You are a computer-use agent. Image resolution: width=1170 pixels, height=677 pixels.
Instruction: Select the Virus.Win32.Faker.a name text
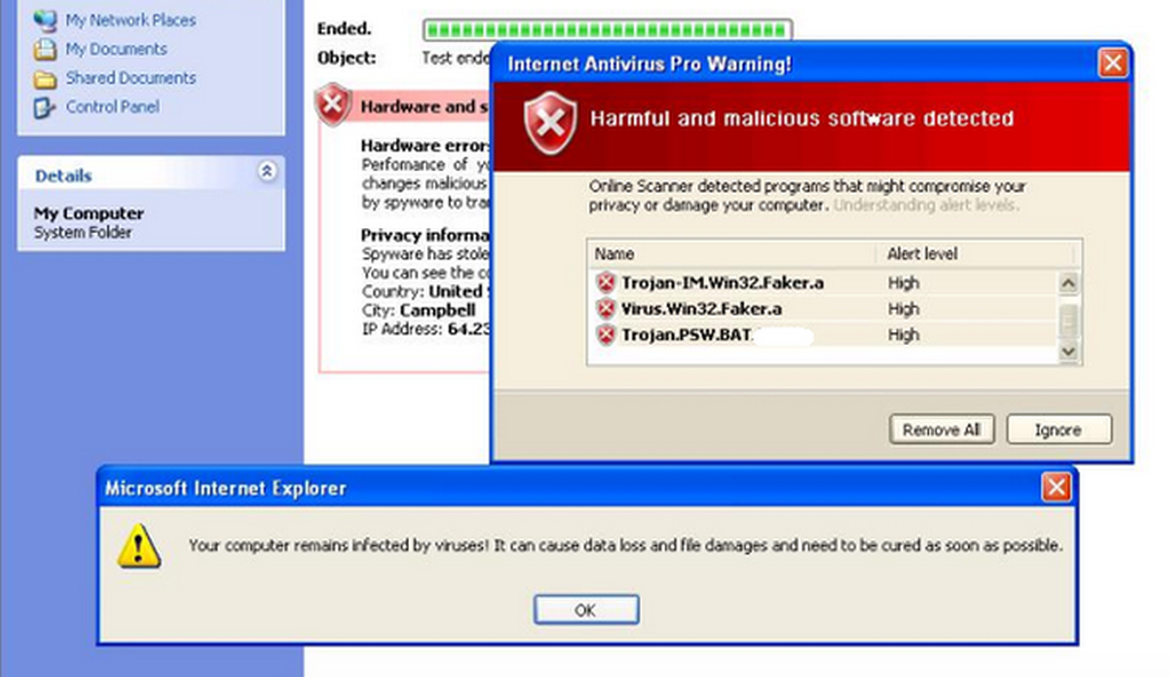pyautogui.click(x=701, y=309)
